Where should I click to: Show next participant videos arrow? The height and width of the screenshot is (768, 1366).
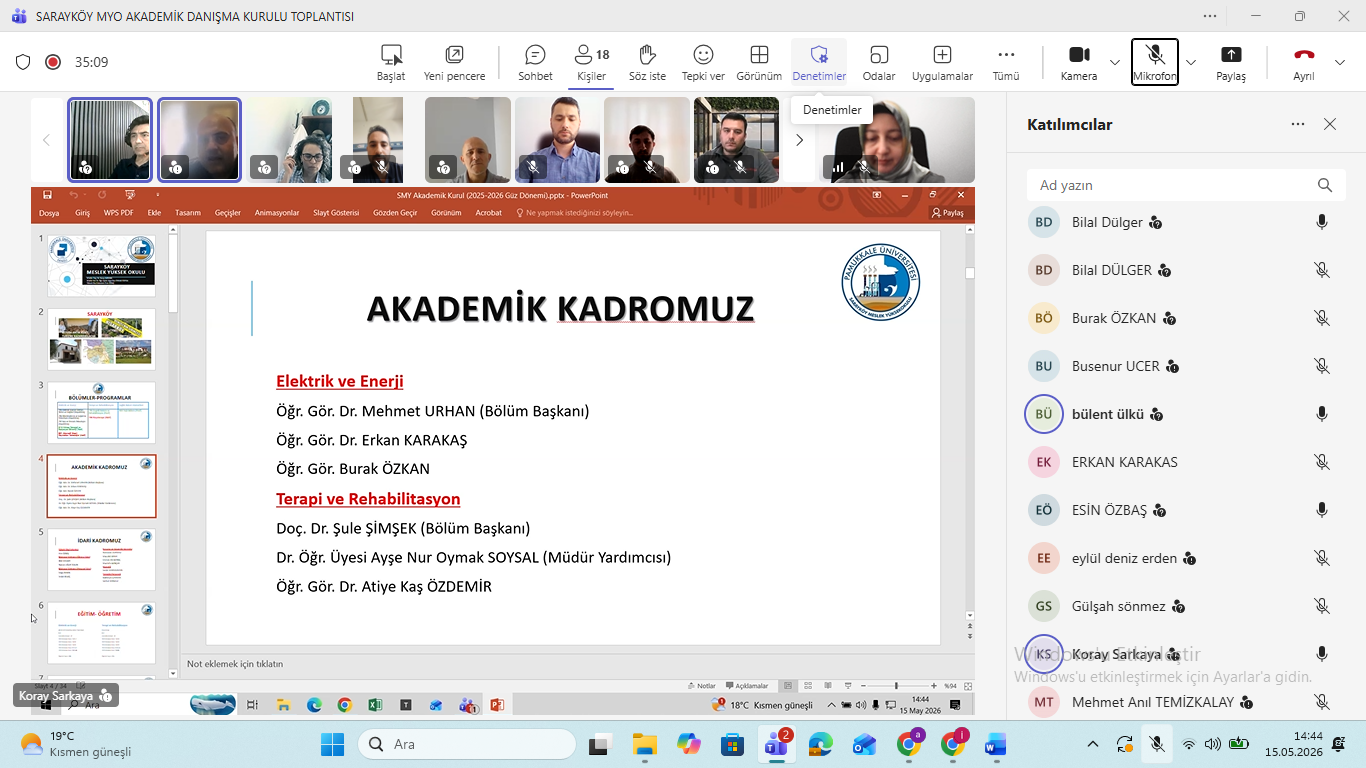pos(799,140)
